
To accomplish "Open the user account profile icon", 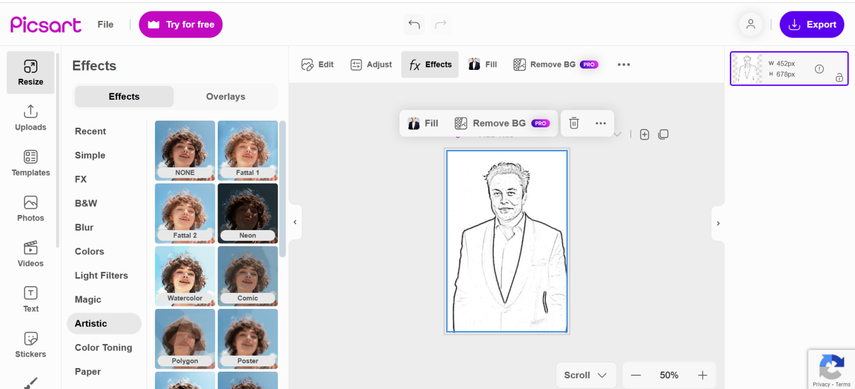I will pyautogui.click(x=750, y=25).
